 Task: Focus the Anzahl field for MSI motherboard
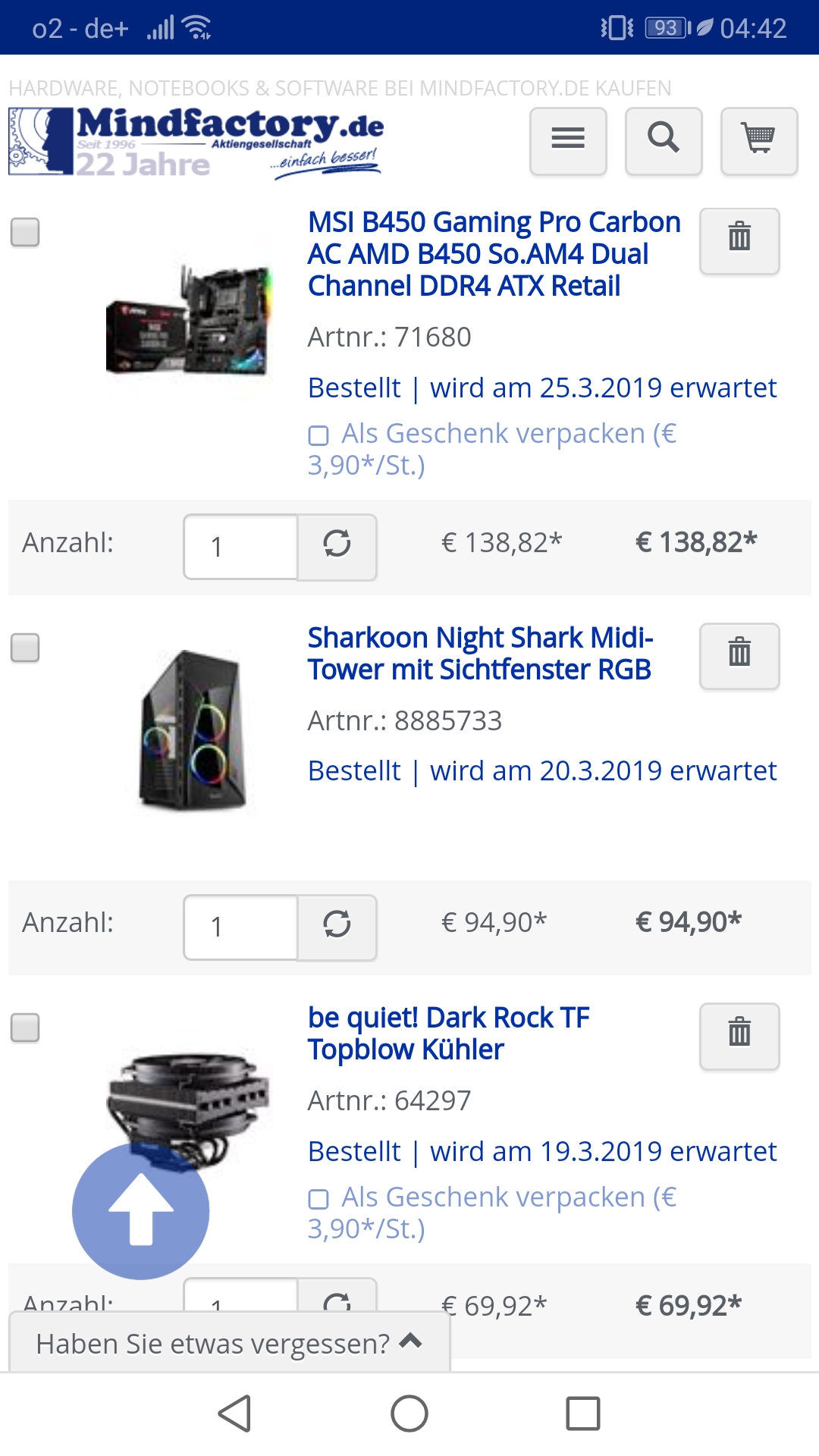240,547
